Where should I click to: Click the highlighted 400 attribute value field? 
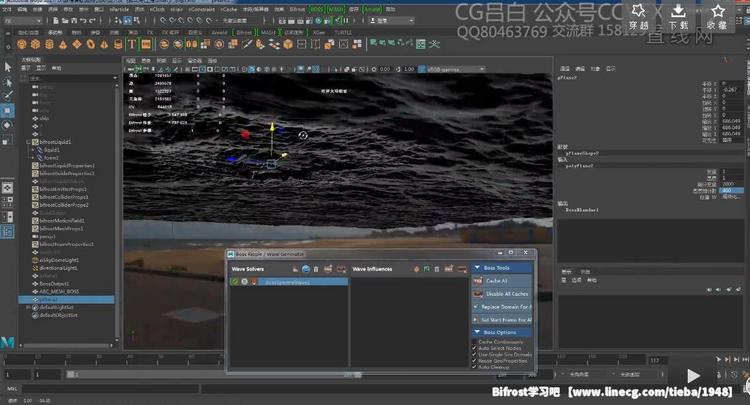coord(731,190)
